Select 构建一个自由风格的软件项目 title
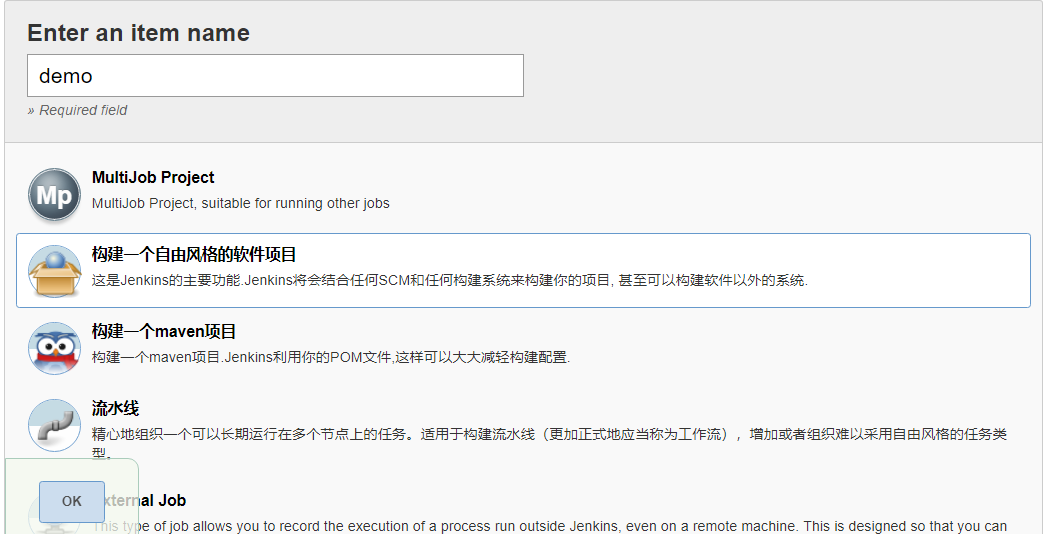The height and width of the screenshot is (534, 1044). pyautogui.click(x=194, y=254)
